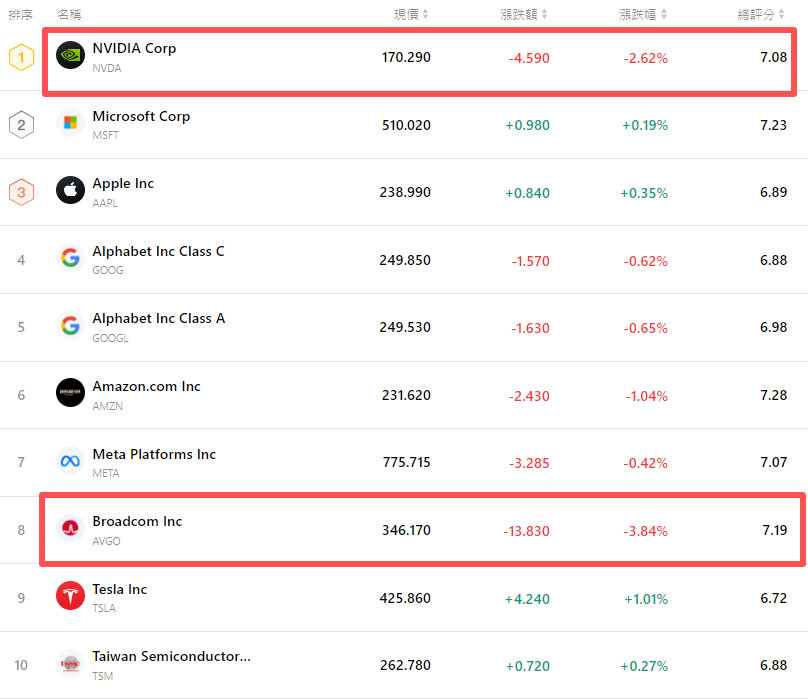Open the NVIDIA Corp stock page

(x=134, y=48)
